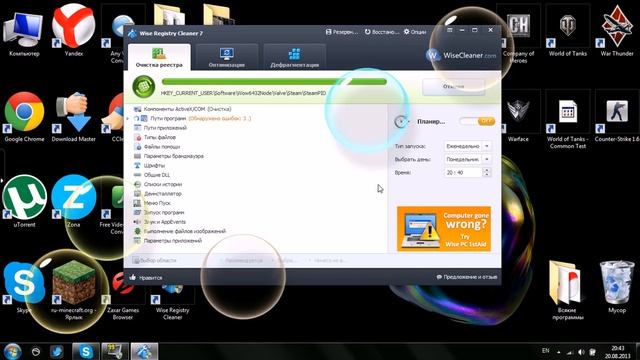Click the time field stepper arrows
Image resolution: width=640 pixels, height=360 pixels.
point(486,173)
